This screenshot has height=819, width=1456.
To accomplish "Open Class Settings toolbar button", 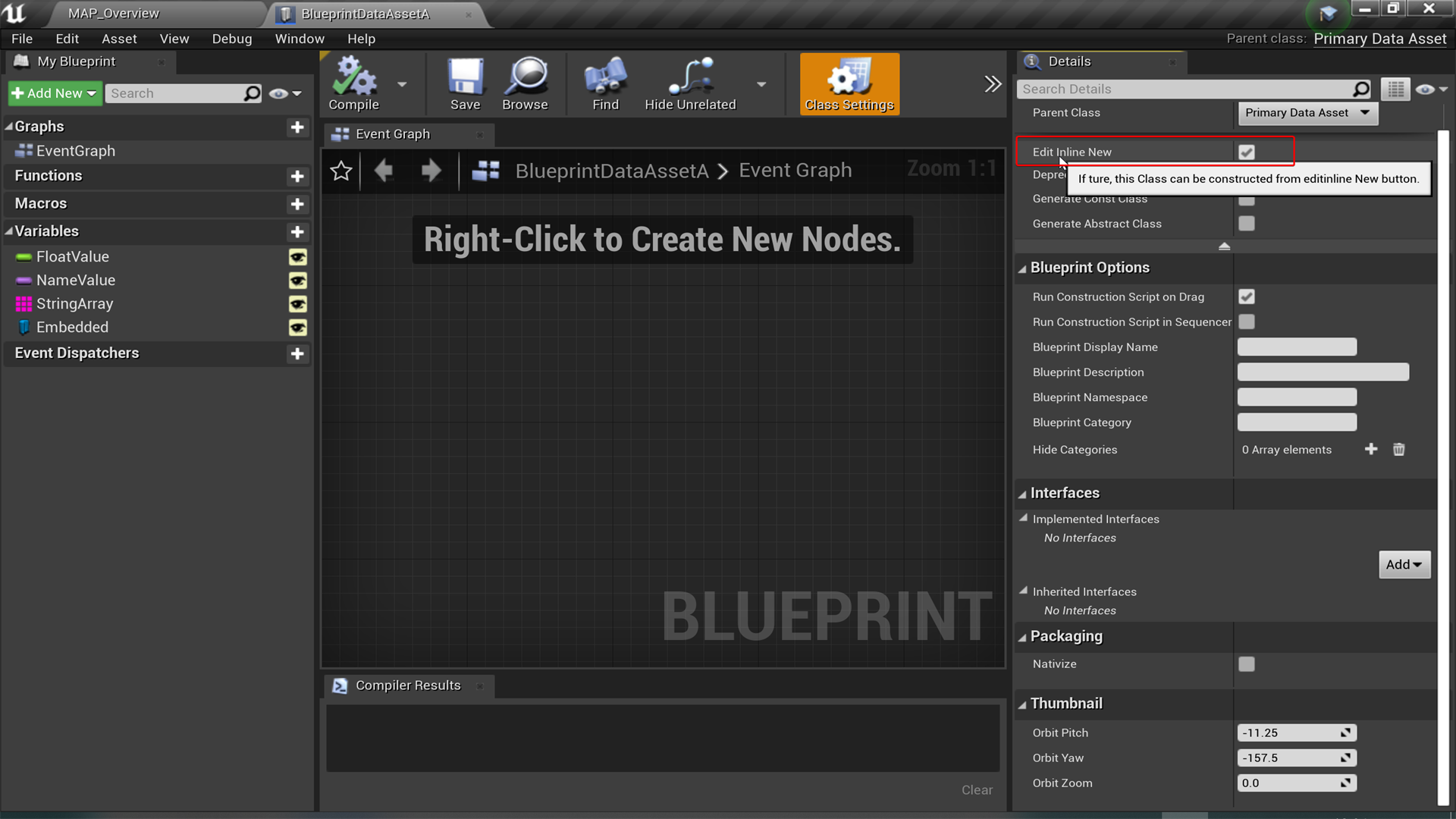I will coord(849,83).
